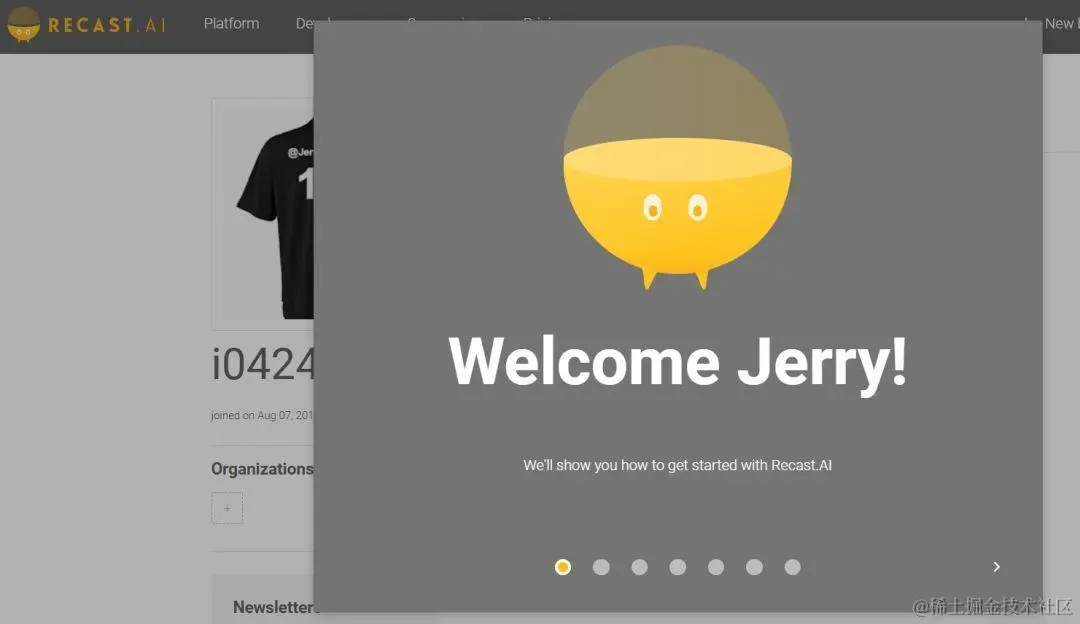Select the fourth onboarding step dot

[x=678, y=567]
